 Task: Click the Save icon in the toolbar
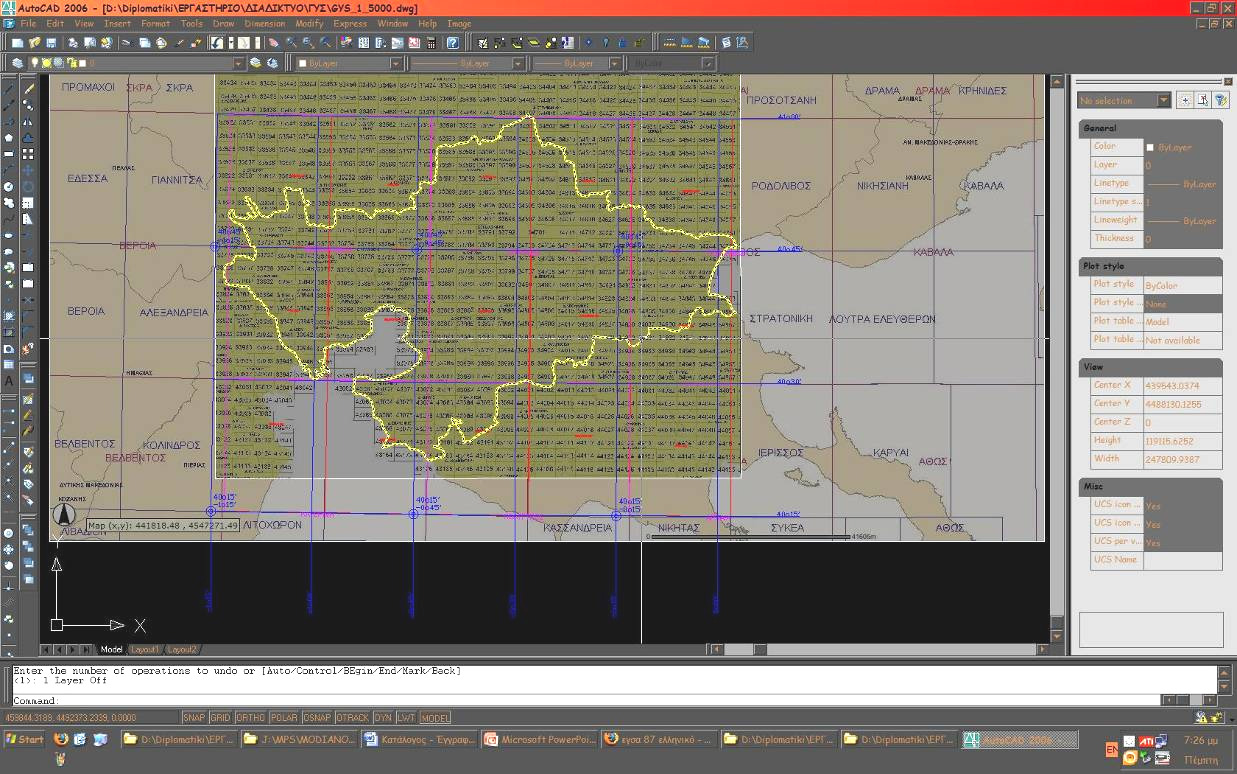click(51, 43)
